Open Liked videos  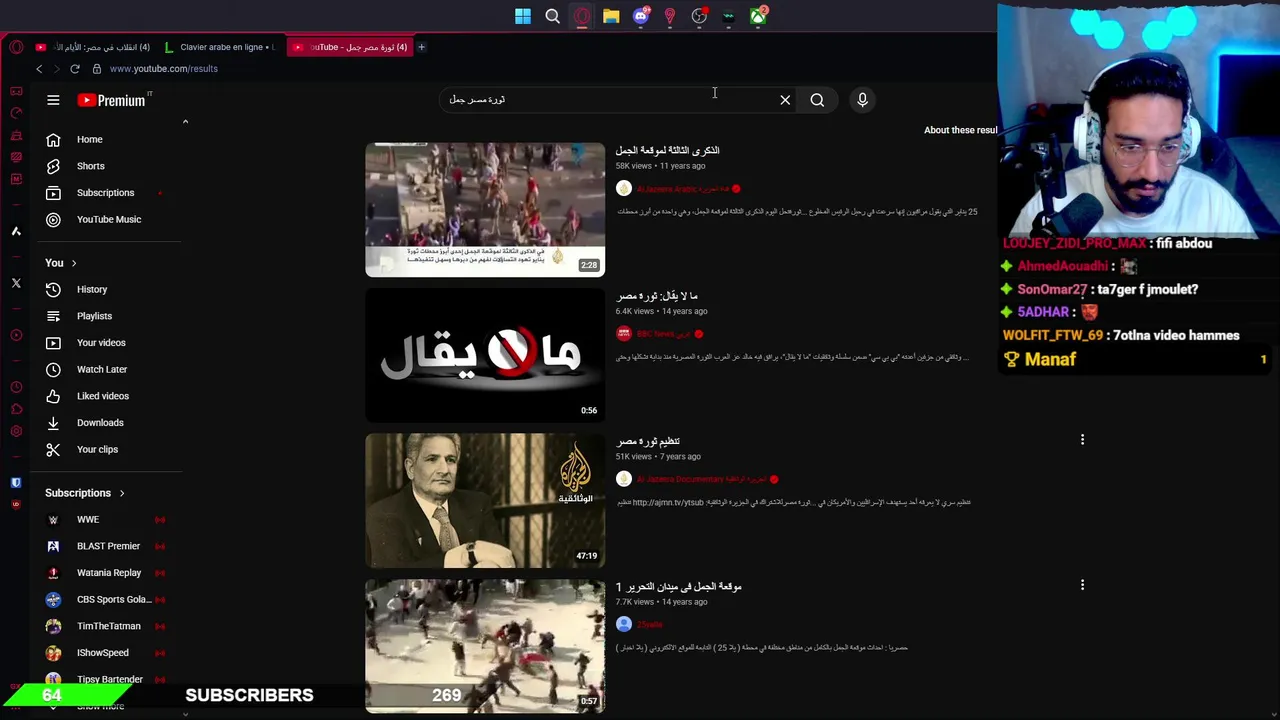pos(102,396)
